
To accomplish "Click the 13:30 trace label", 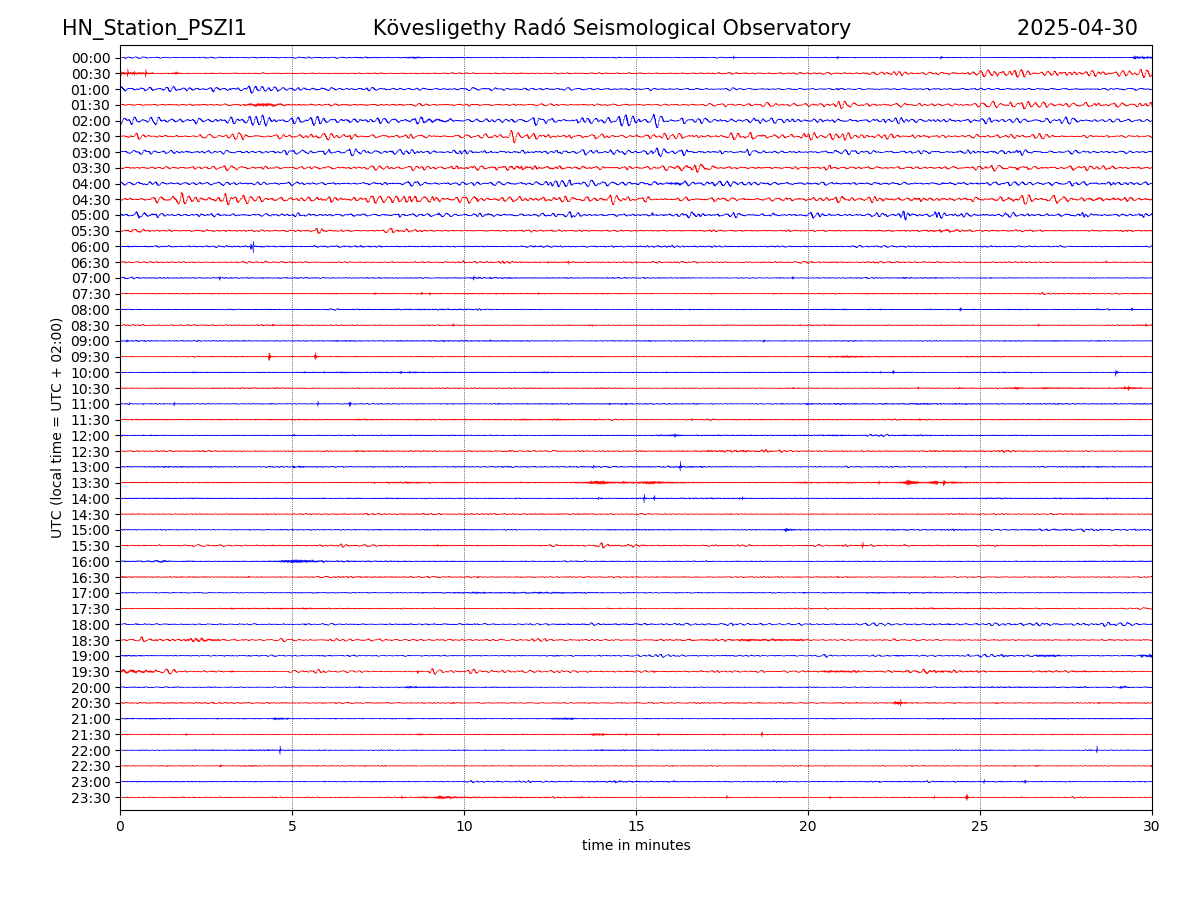I will [91, 483].
